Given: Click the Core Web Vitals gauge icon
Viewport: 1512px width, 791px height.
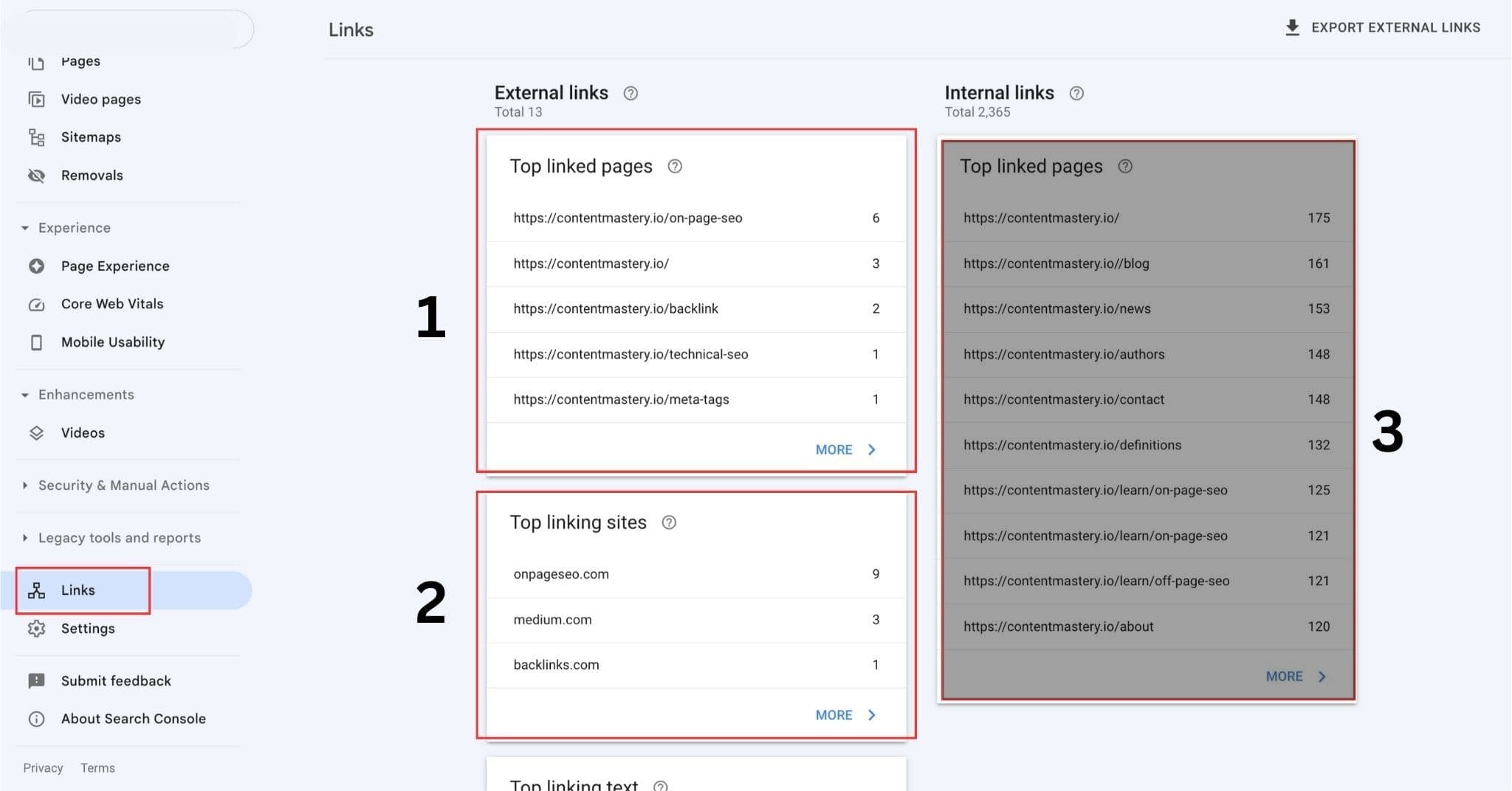Looking at the screenshot, I should (36, 304).
